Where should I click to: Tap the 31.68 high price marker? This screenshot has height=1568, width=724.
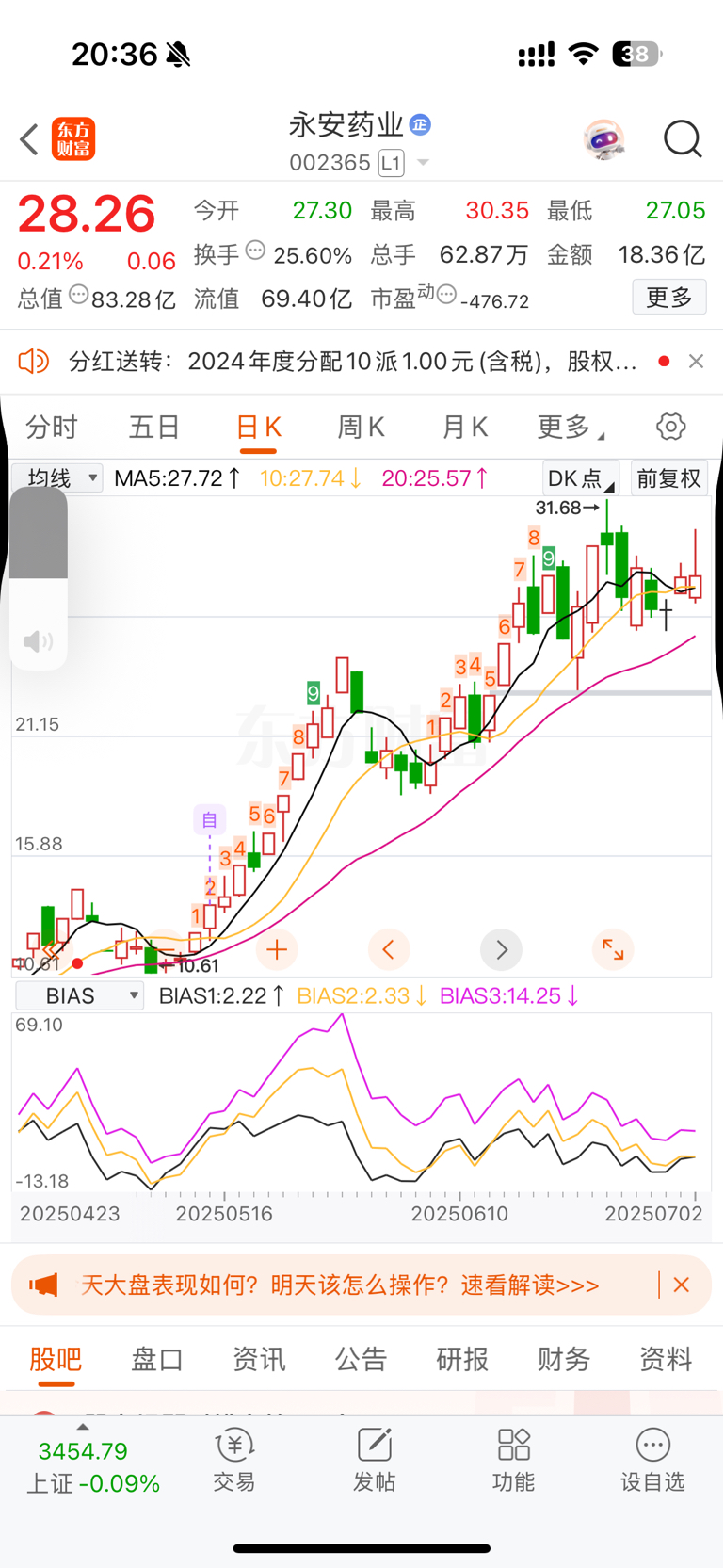pos(567,508)
